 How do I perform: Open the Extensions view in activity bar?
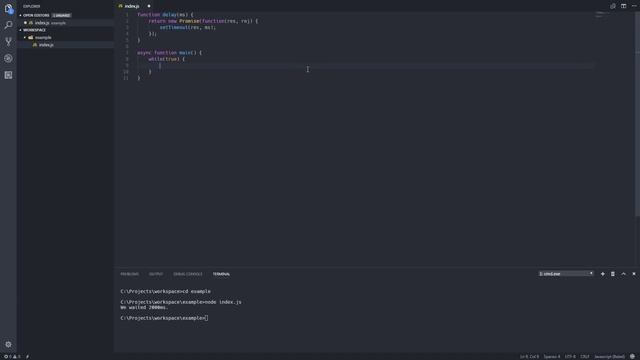click(x=8, y=75)
